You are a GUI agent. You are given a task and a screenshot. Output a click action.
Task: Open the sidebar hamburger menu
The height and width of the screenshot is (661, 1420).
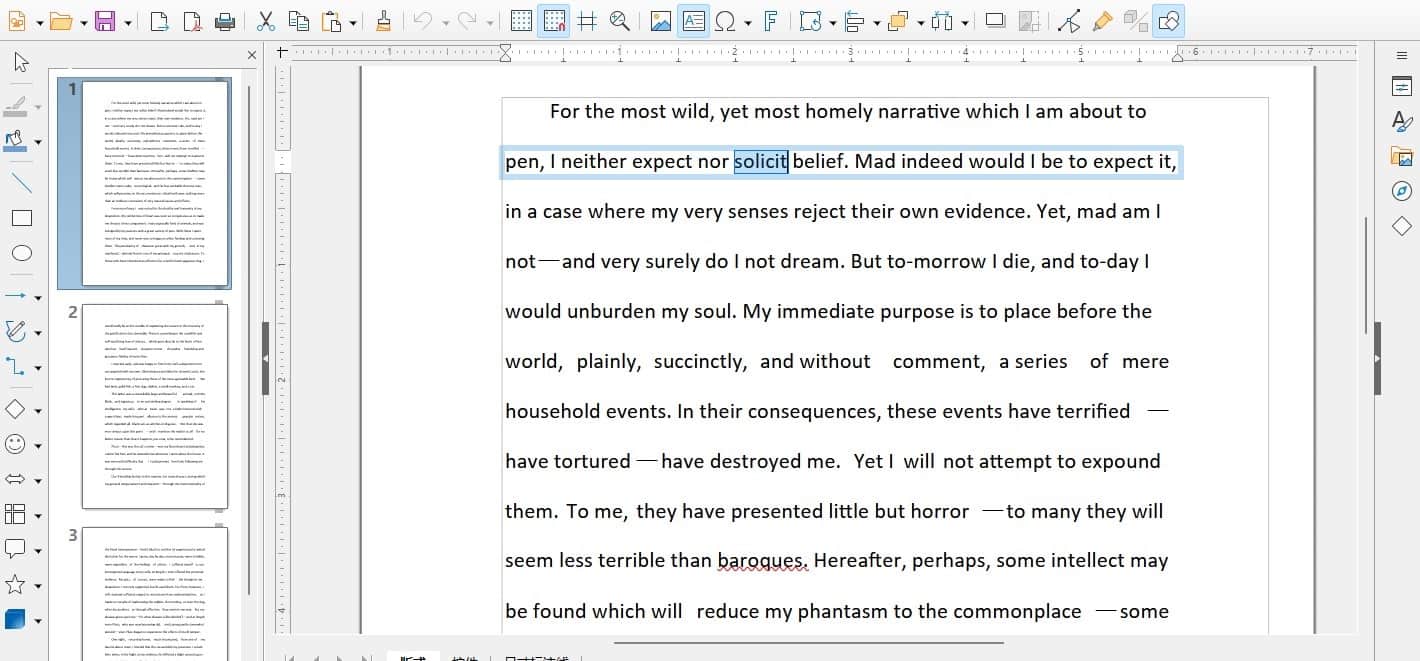coord(1403,56)
